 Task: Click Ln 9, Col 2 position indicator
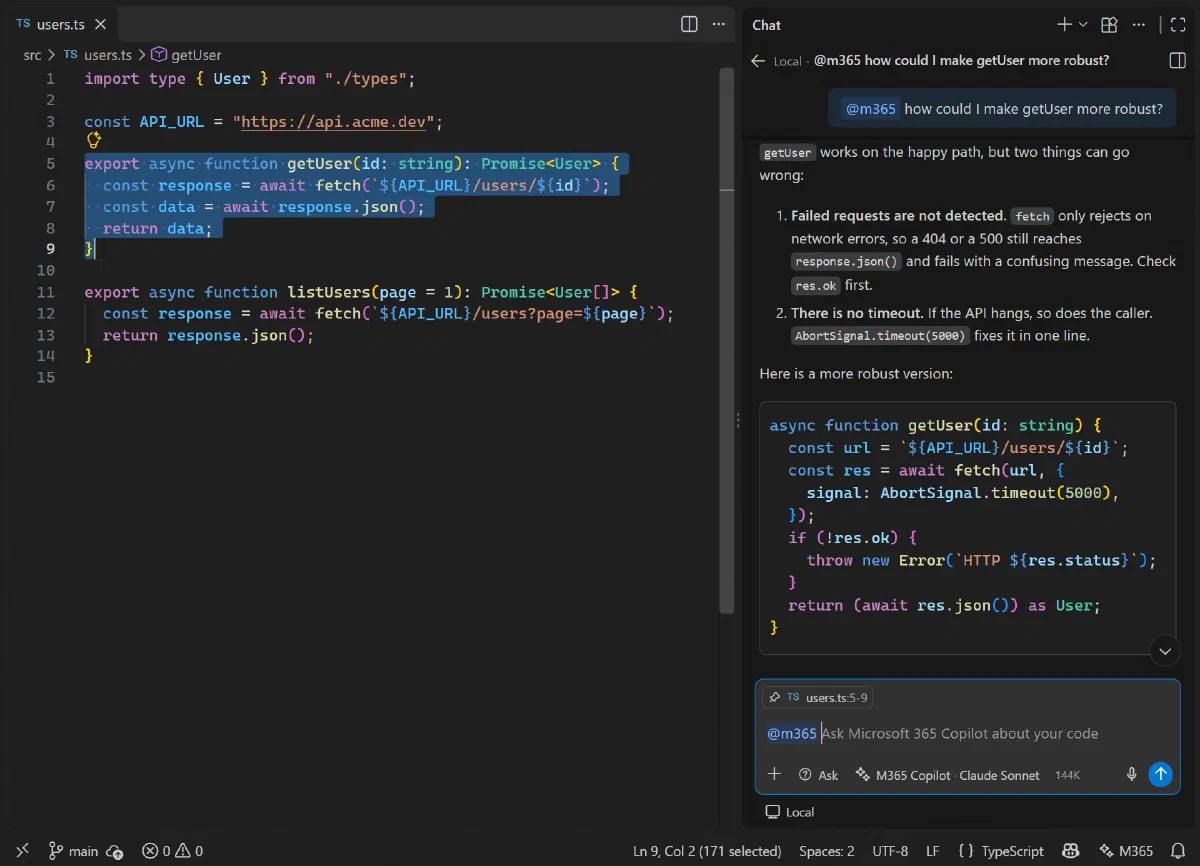(707, 851)
